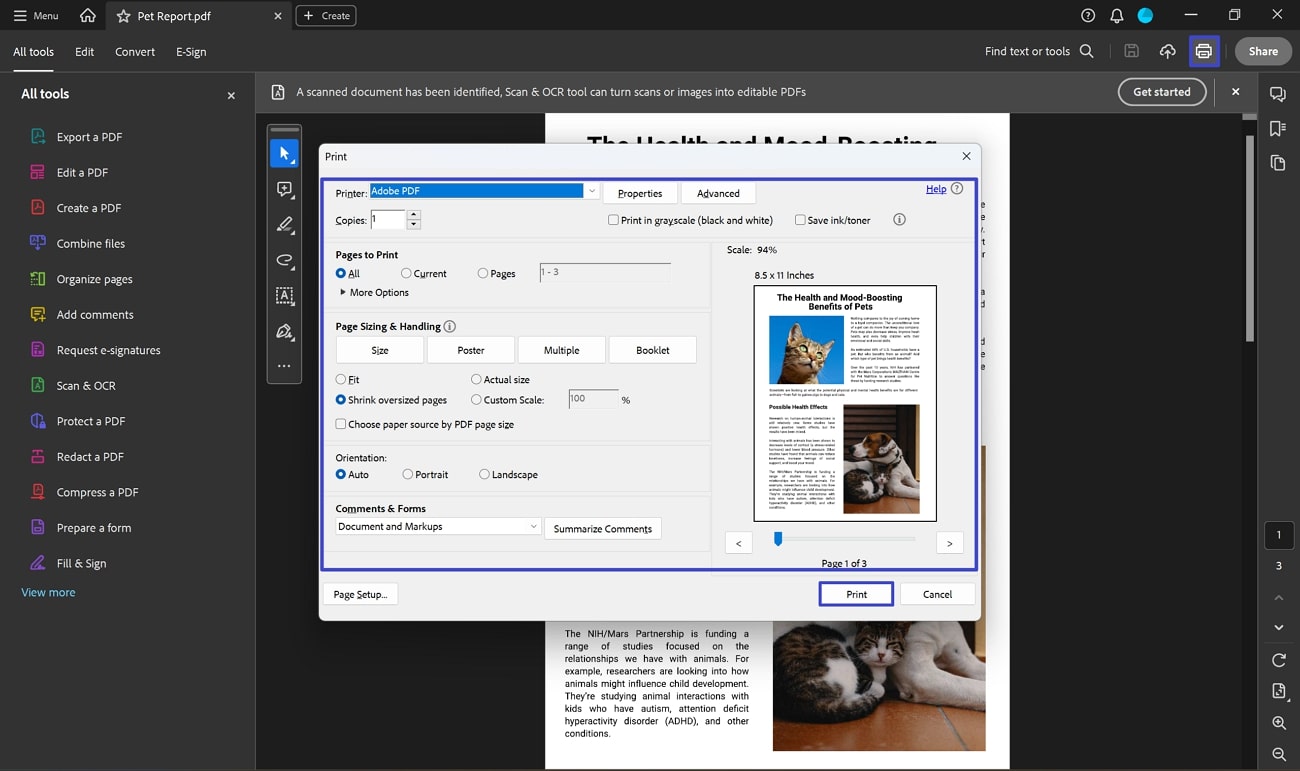Screen dimensions: 1300x771
Task: Select the Sign pen tool
Action: coord(284,331)
